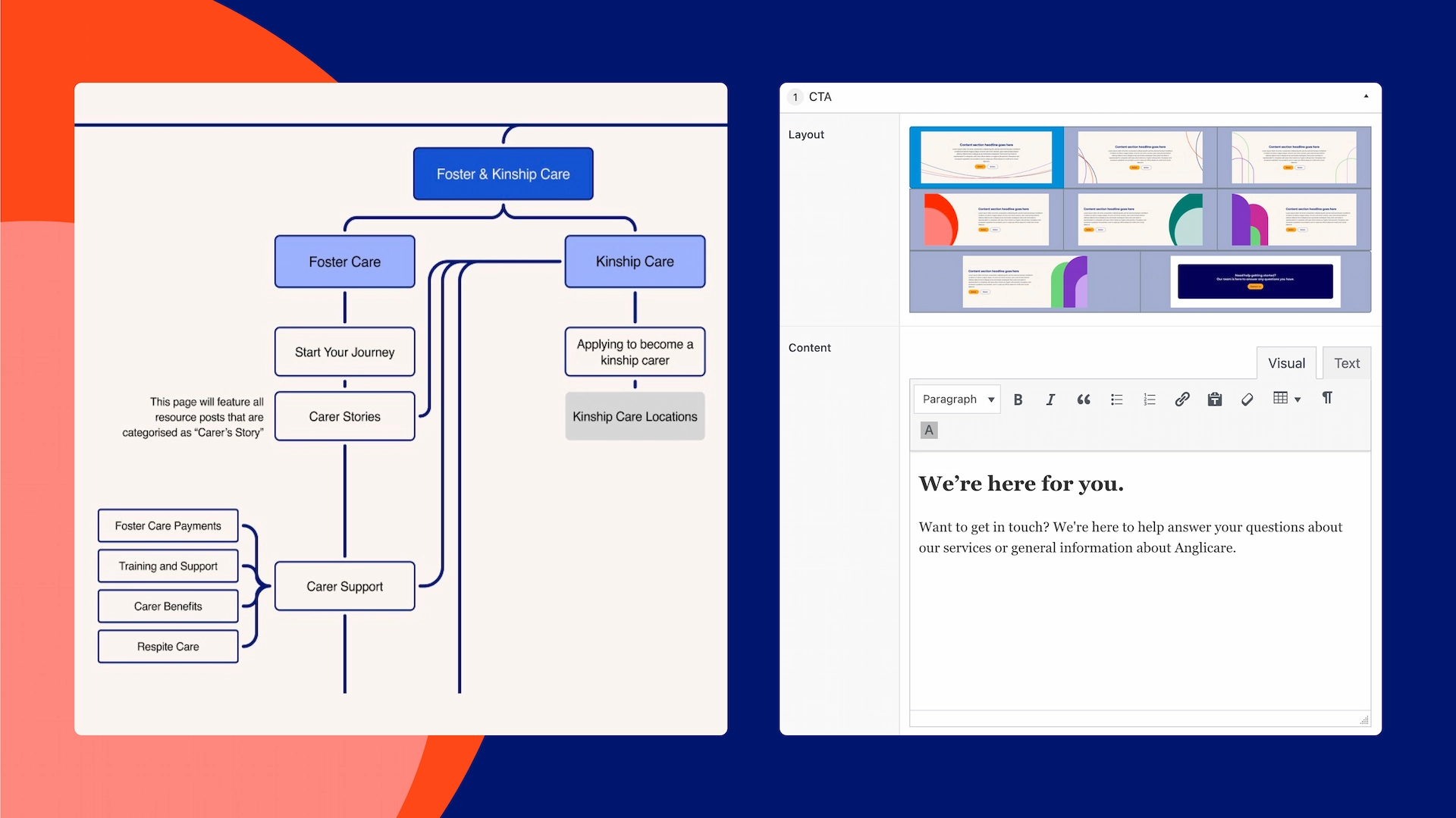Click the Layout field label
Viewport: 1456px width, 818px height.
(806, 135)
